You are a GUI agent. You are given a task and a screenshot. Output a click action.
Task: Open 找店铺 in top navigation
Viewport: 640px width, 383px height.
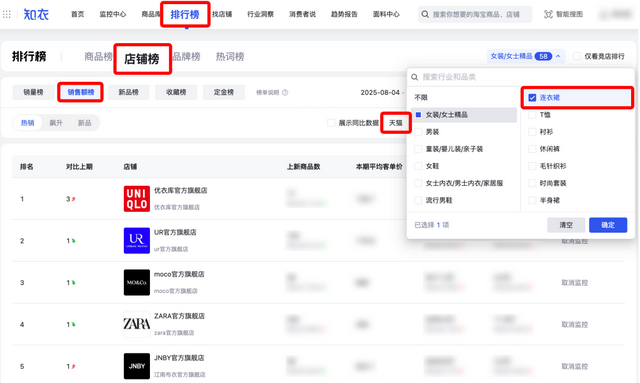coord(222,14)
